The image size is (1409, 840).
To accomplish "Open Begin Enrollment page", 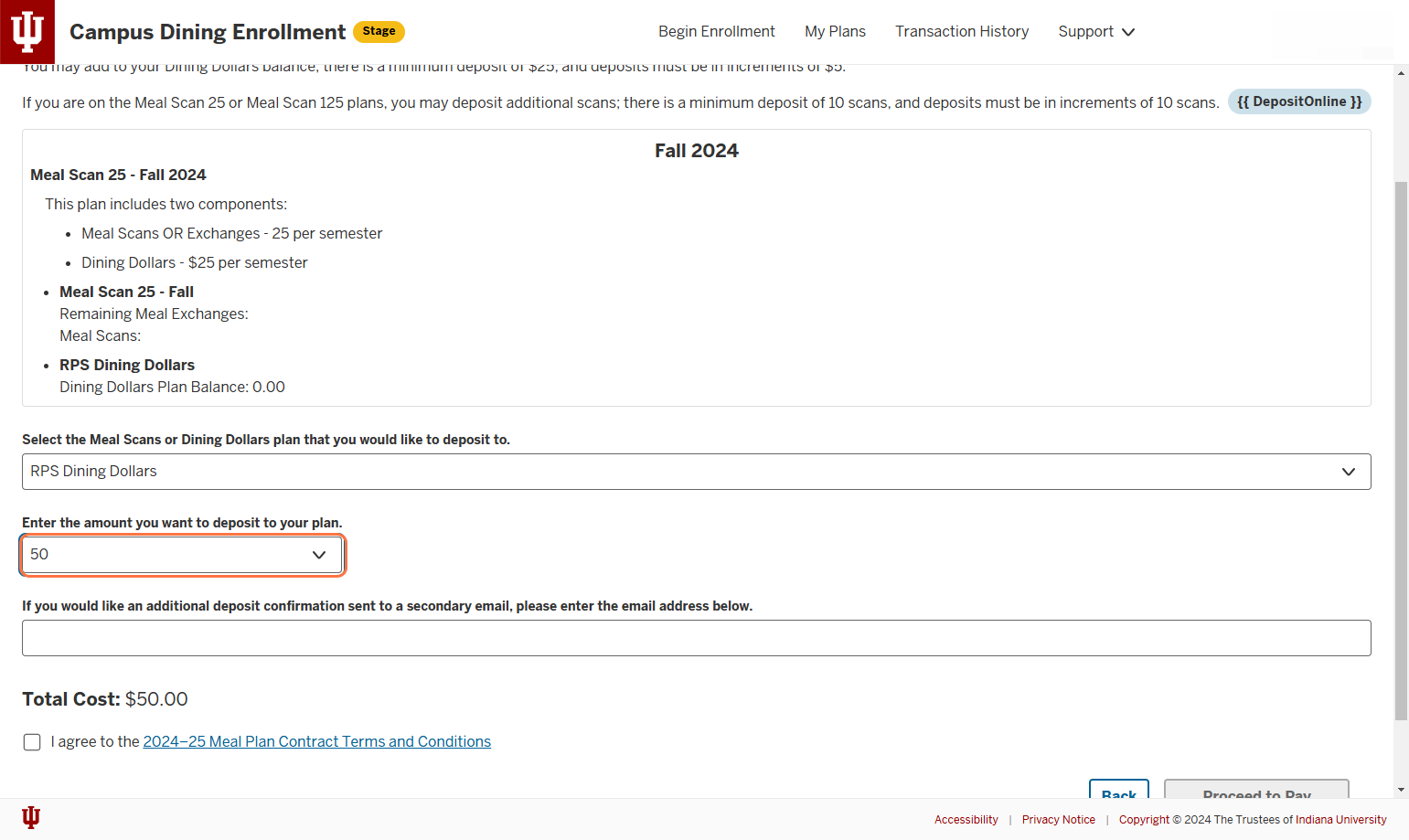I will (716, 31).
